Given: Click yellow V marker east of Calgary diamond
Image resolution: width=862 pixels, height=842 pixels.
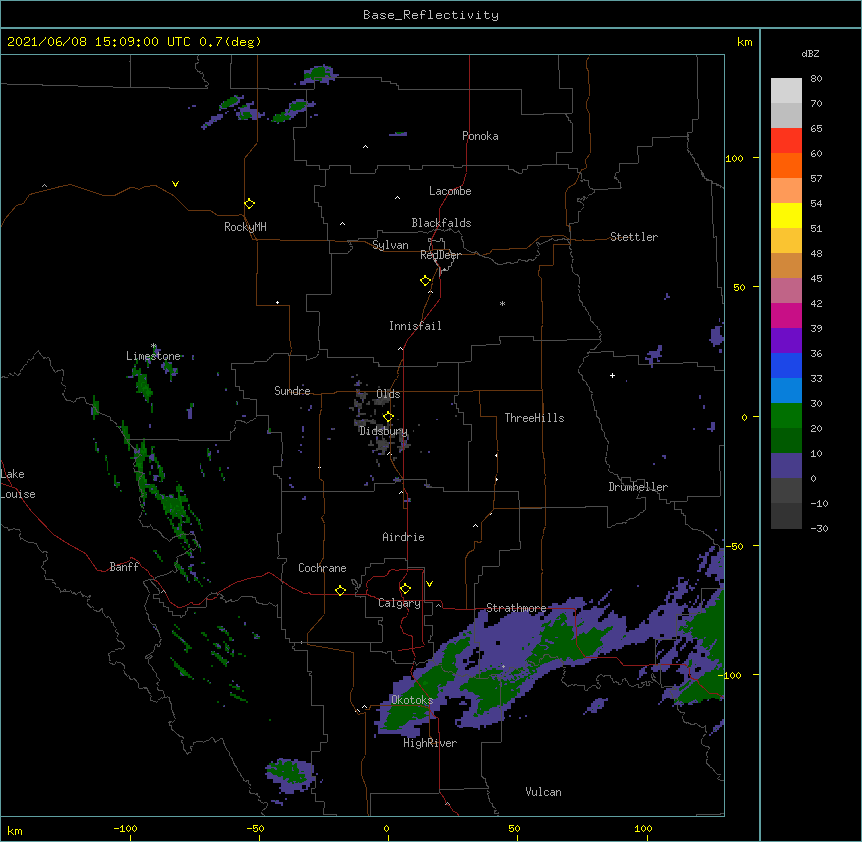Looking at the screenshot, I should click(429, 584).
